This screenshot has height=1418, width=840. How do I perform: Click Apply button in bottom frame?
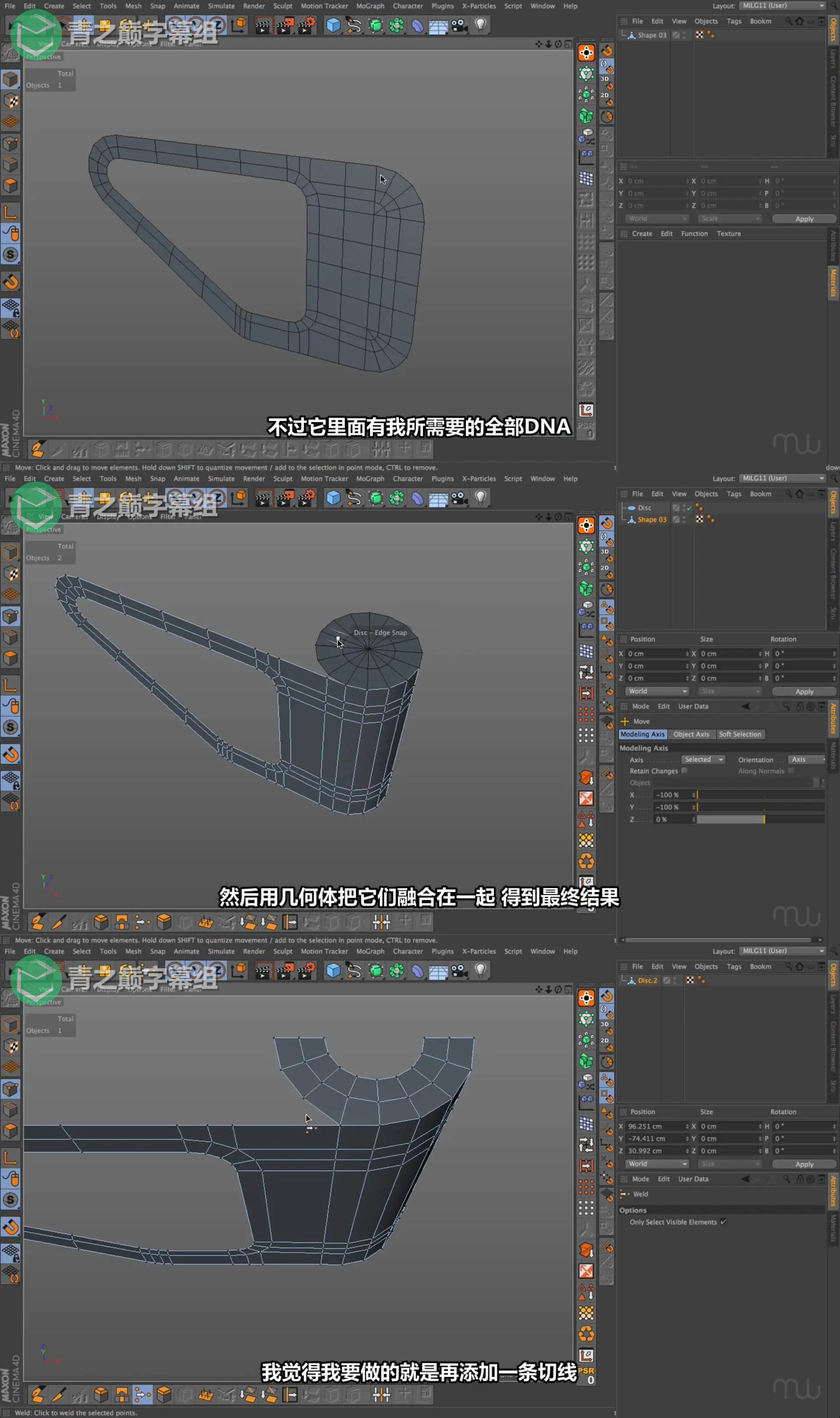click(804, 1164)
